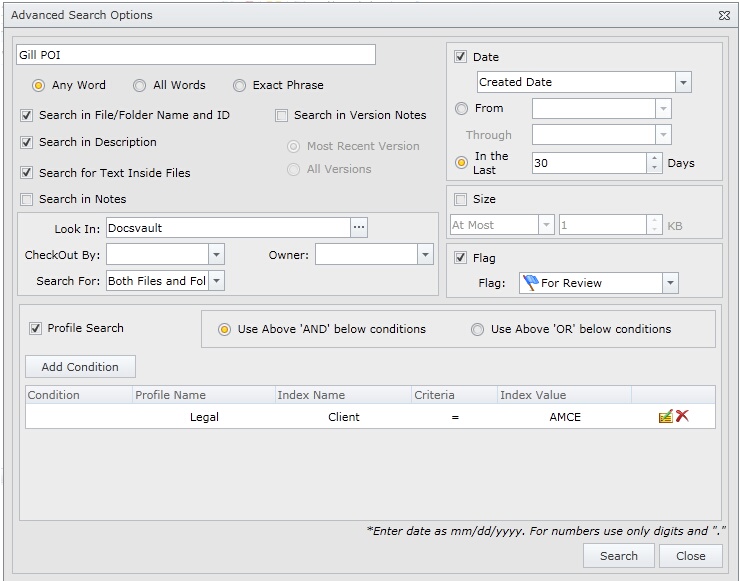
Task: Open the CheckOut By dropdown
Action: 216,256
